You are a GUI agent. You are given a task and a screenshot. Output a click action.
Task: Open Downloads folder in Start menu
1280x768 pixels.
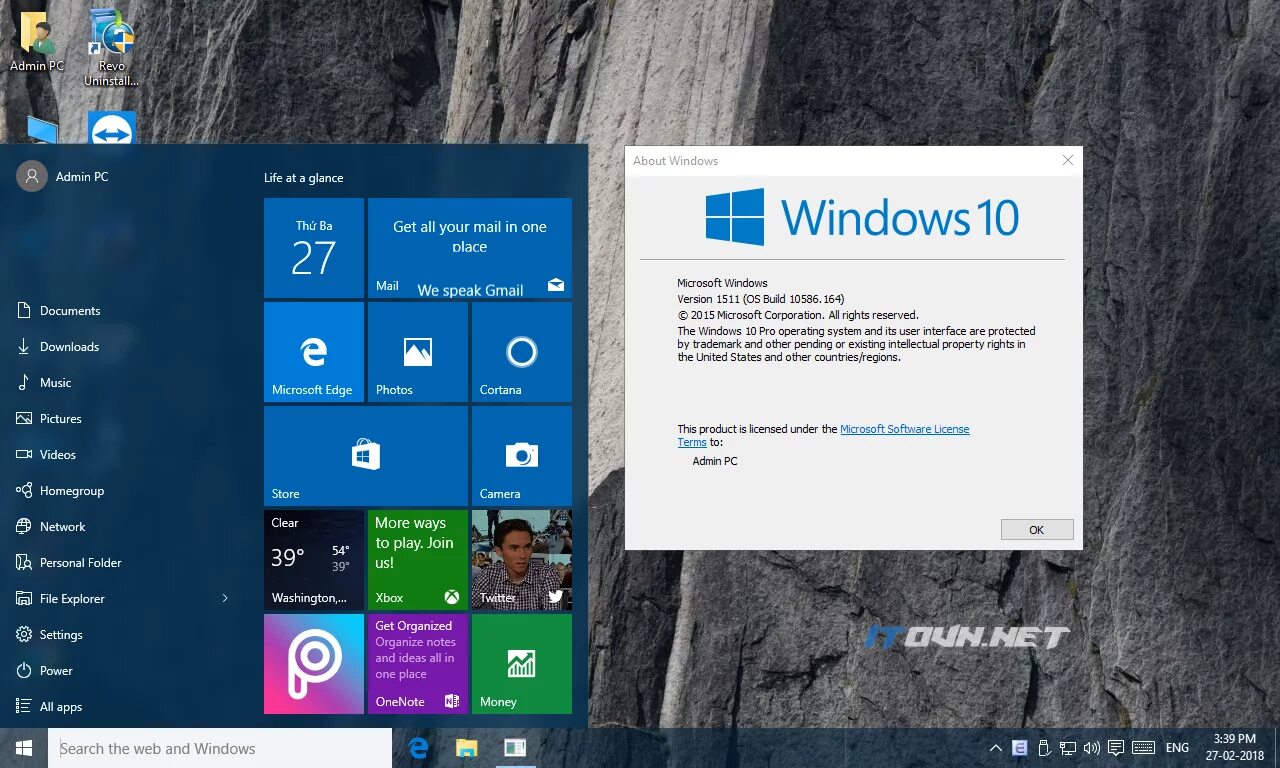pyautogui.click(x=58, y=347)
